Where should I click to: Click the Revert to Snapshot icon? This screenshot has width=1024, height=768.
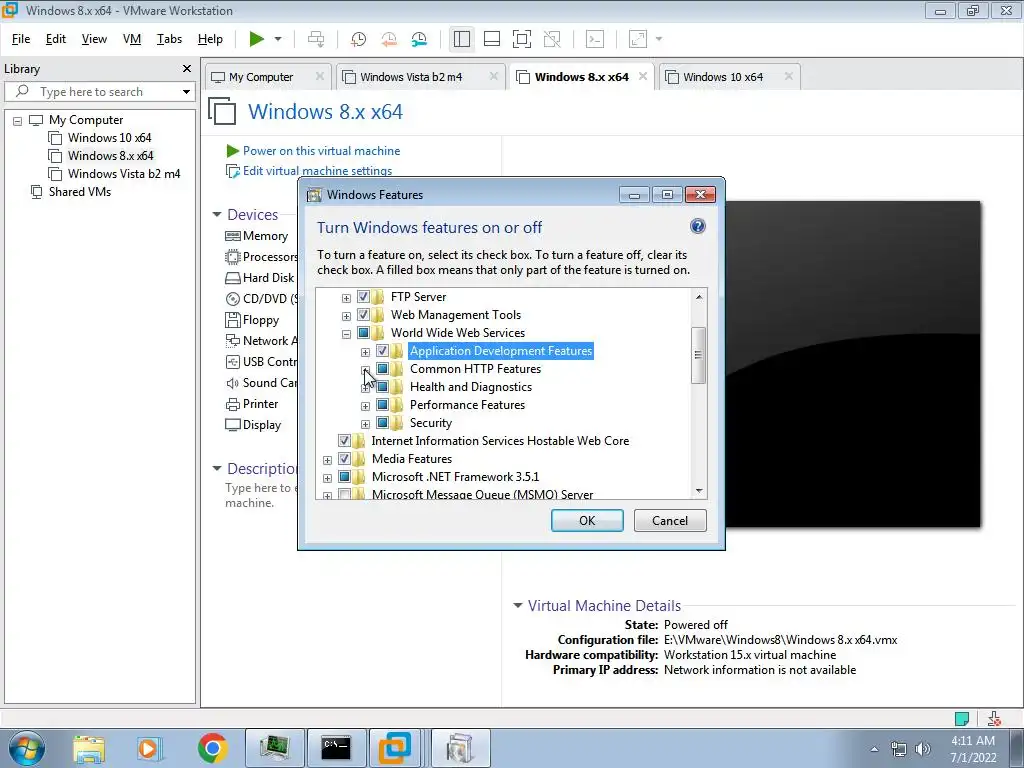(x=389, y=39)
